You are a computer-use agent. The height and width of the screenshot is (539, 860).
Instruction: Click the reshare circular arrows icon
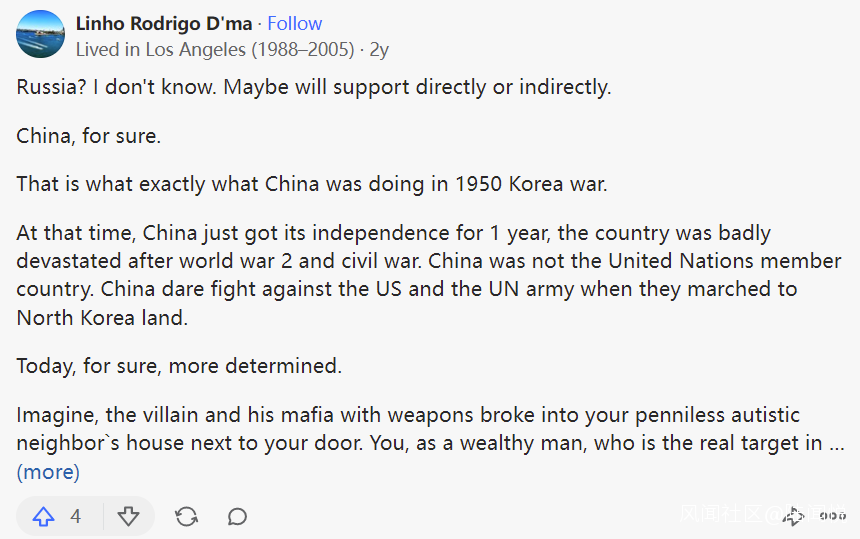[x=186, y=516]
